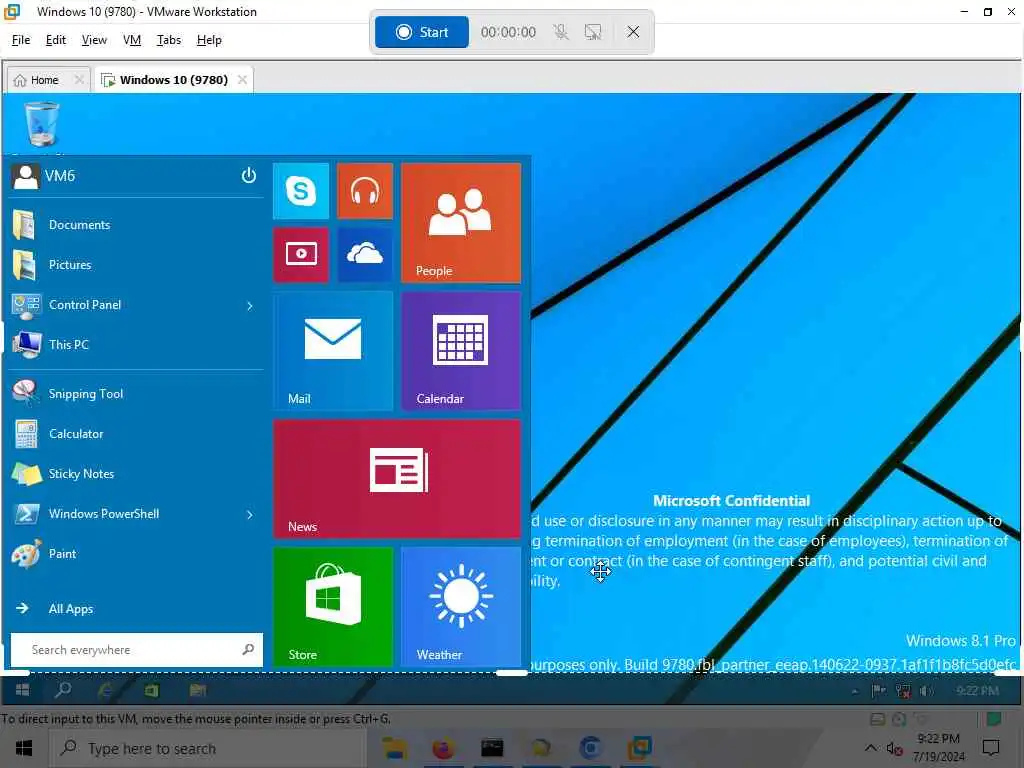Open host notifications panel
Viewport: 1024px width, 768px height.
[x=991, y=748]
